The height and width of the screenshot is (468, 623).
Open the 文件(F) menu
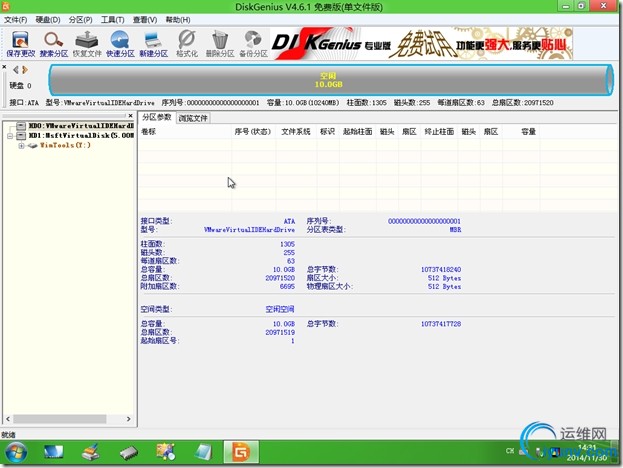(x=15, y=20)
